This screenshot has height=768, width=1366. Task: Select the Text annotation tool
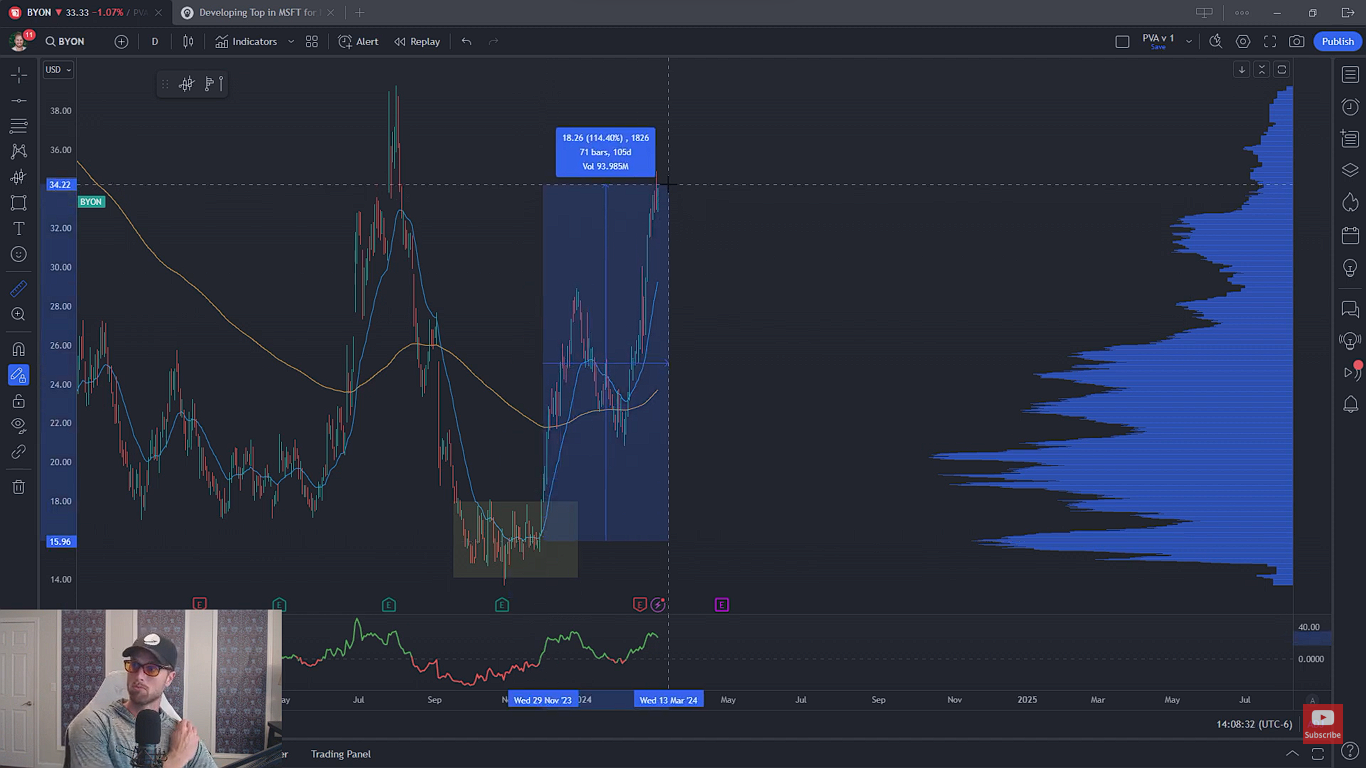click(18, 229)
